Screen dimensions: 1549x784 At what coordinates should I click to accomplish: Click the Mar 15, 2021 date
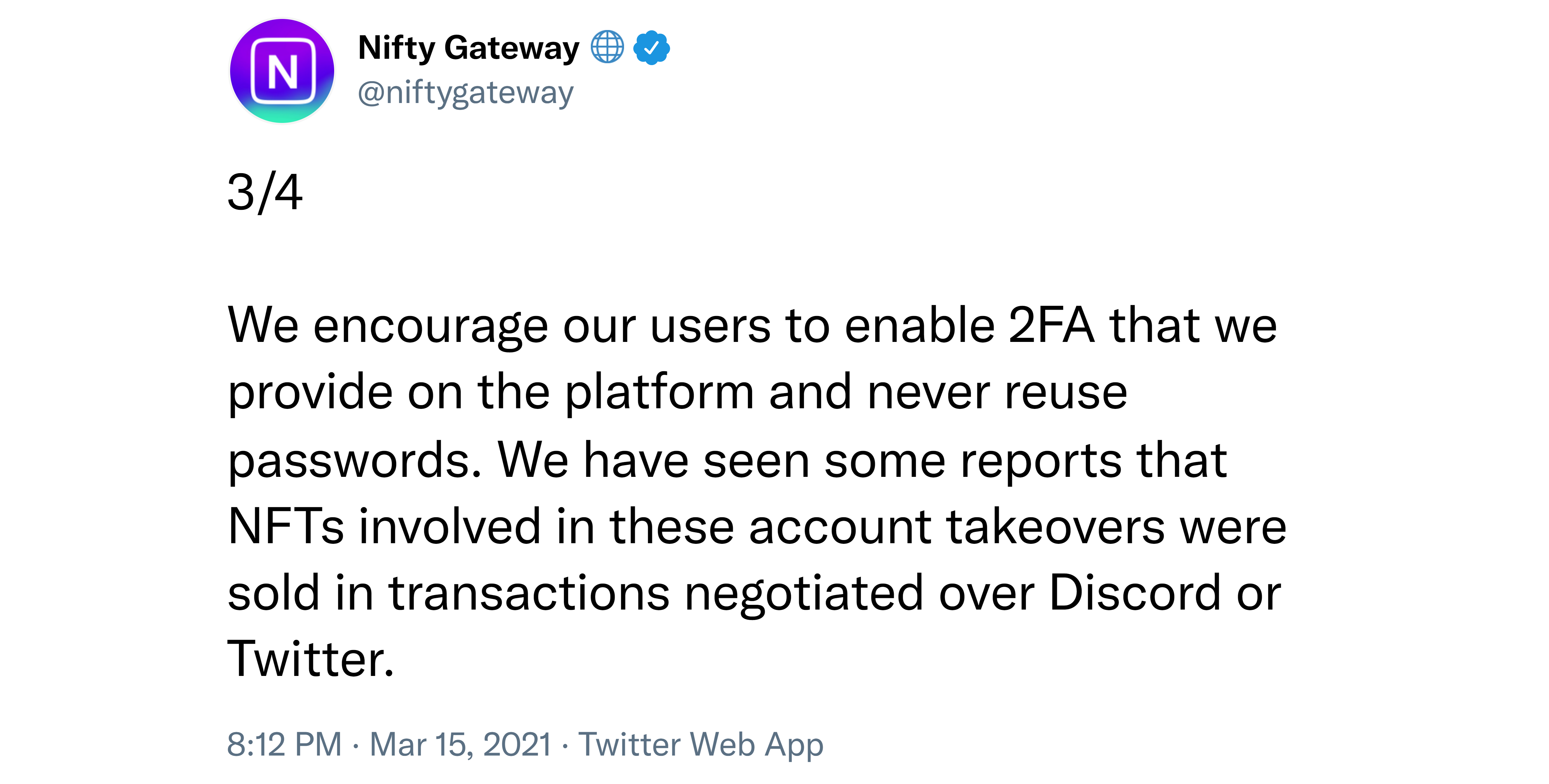click(x=461, y=744)
